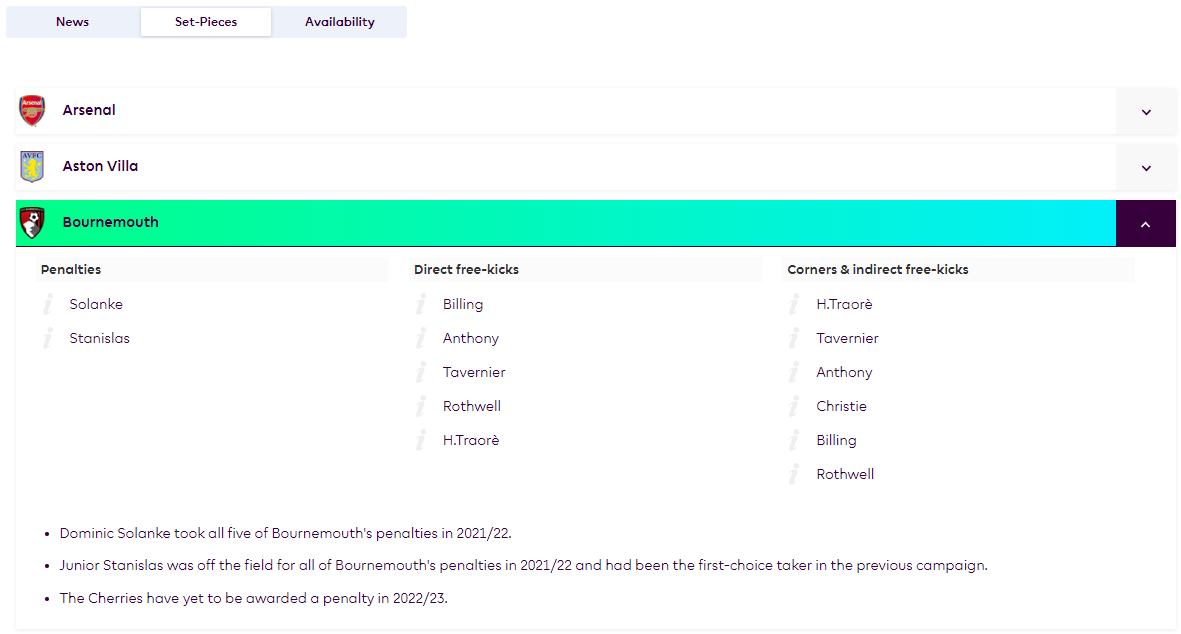Show info for H.Traorè direct free-kicks
This screenshot has height=634, width=1181.
click(x=422, y=440)
